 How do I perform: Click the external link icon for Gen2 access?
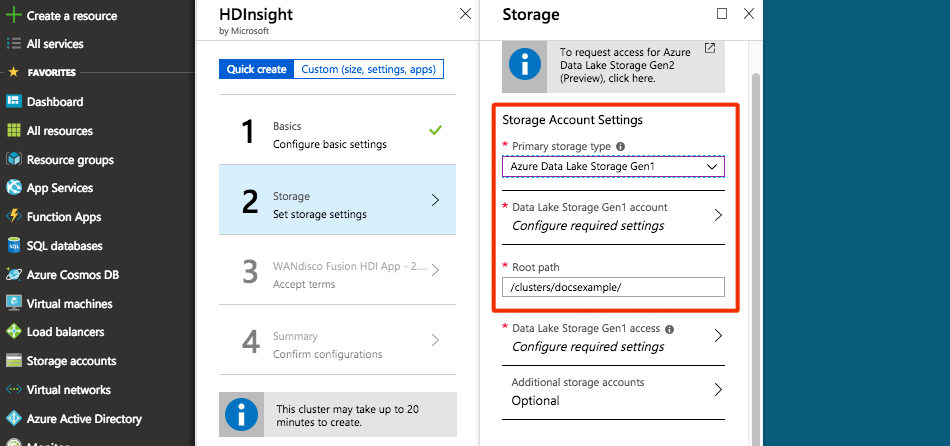pyautogui.click(x=710, y=48)
